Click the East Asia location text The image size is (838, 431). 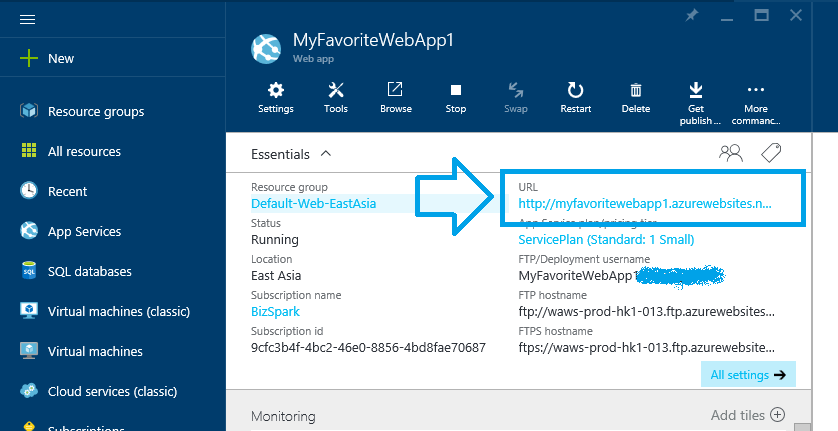coord(276,275)
